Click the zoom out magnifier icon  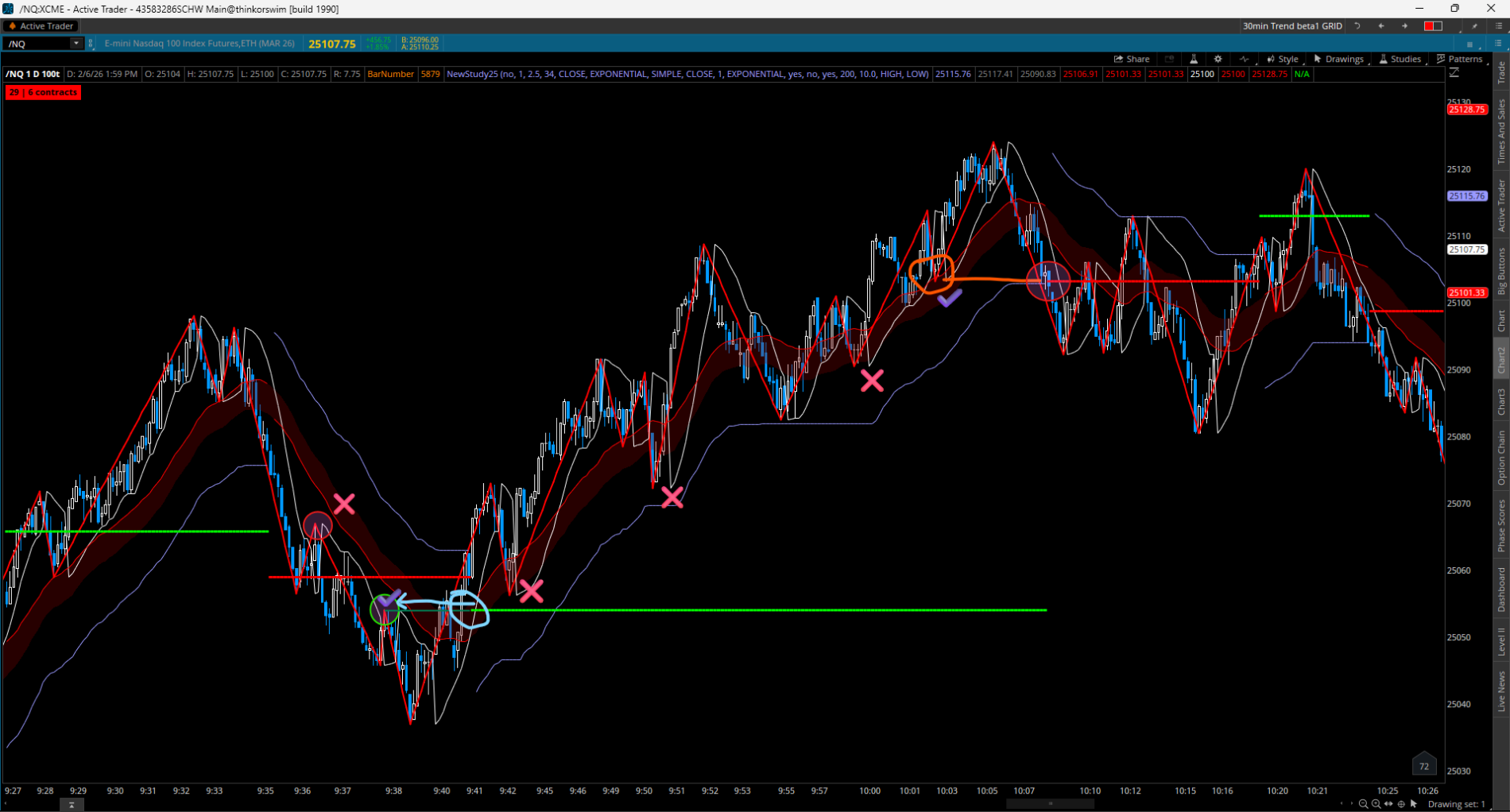pyautogui.click(x=1364, y=804)
